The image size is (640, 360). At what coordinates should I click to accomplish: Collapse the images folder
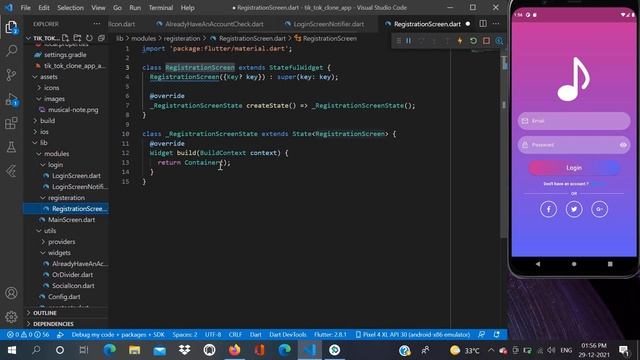(x=54, y=99)
